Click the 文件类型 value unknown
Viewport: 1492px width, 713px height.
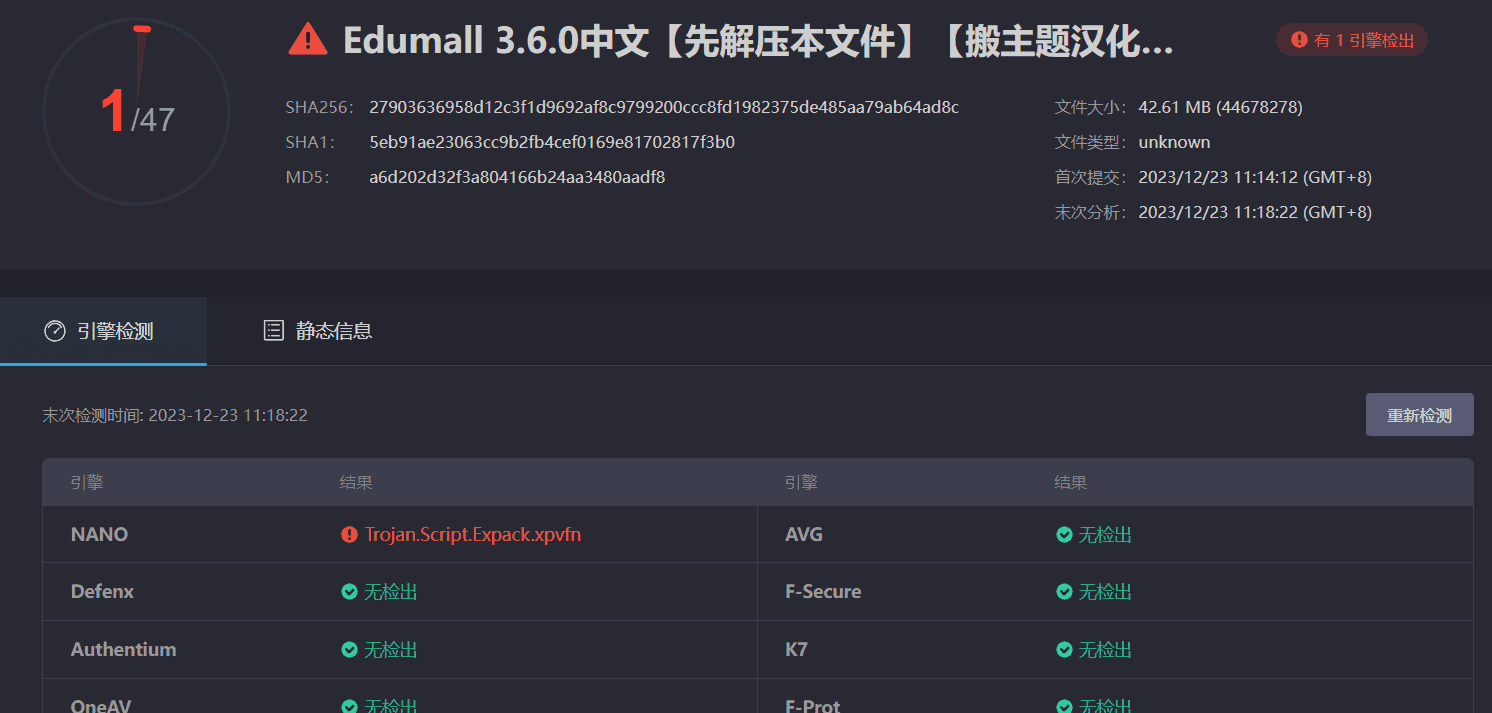[1174, 142]
